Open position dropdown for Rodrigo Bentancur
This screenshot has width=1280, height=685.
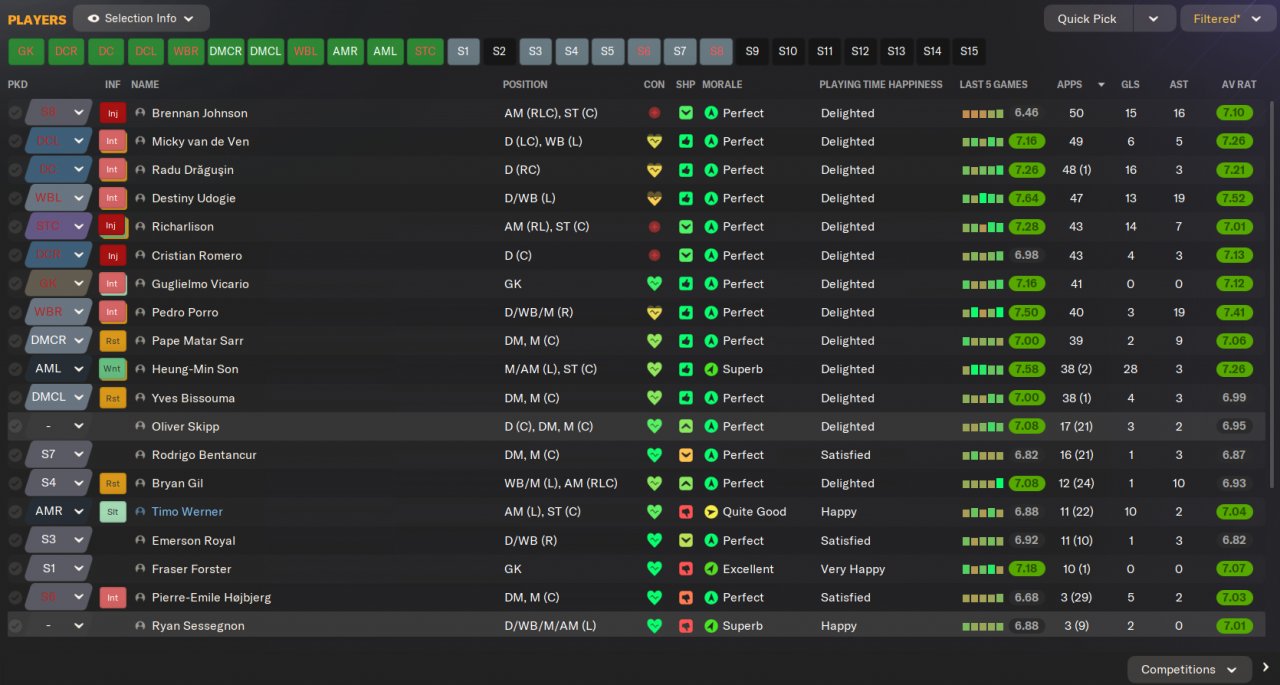[x=79, y=455]
